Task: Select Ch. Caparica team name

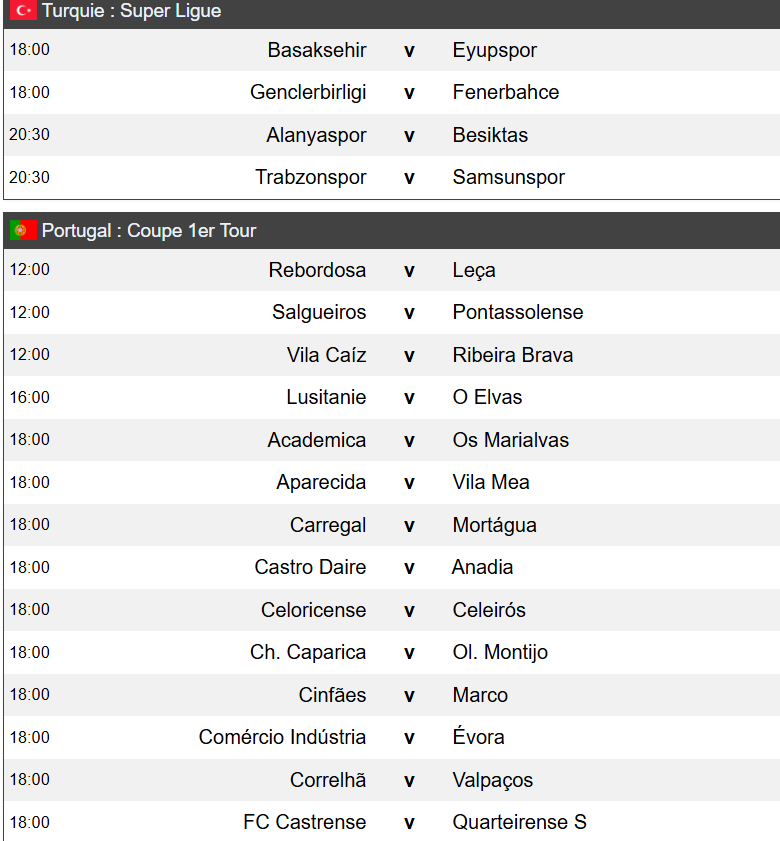Action: pyautogui.click(x=308, y=653)
